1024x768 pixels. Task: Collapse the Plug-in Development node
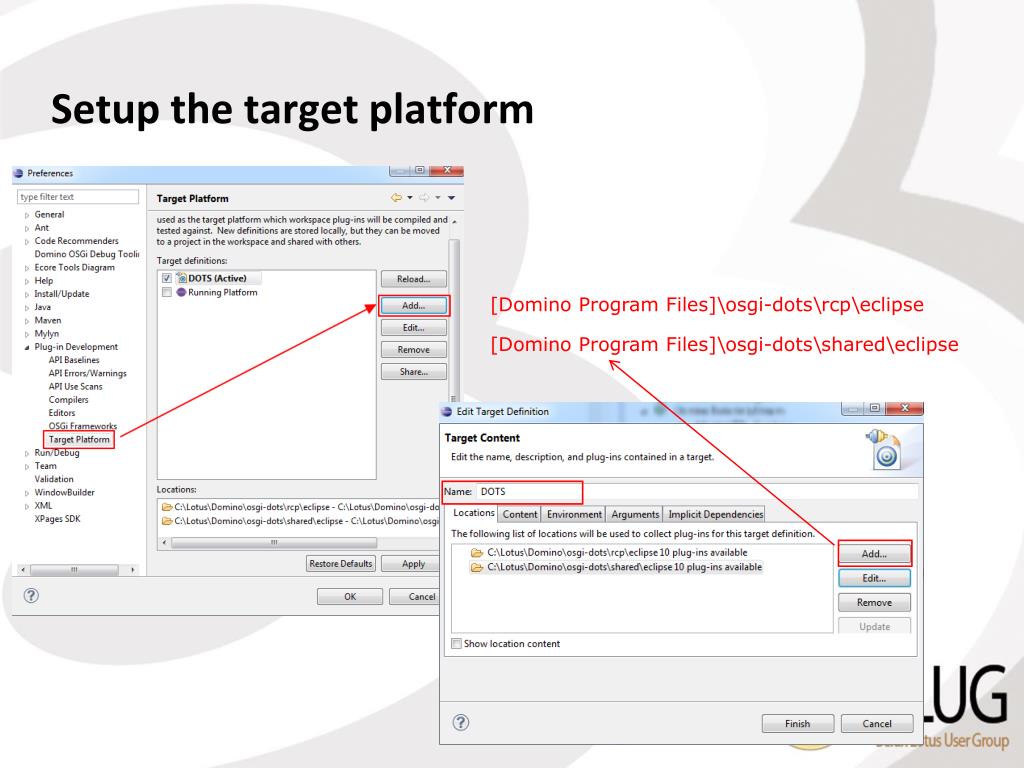[27, 347]
